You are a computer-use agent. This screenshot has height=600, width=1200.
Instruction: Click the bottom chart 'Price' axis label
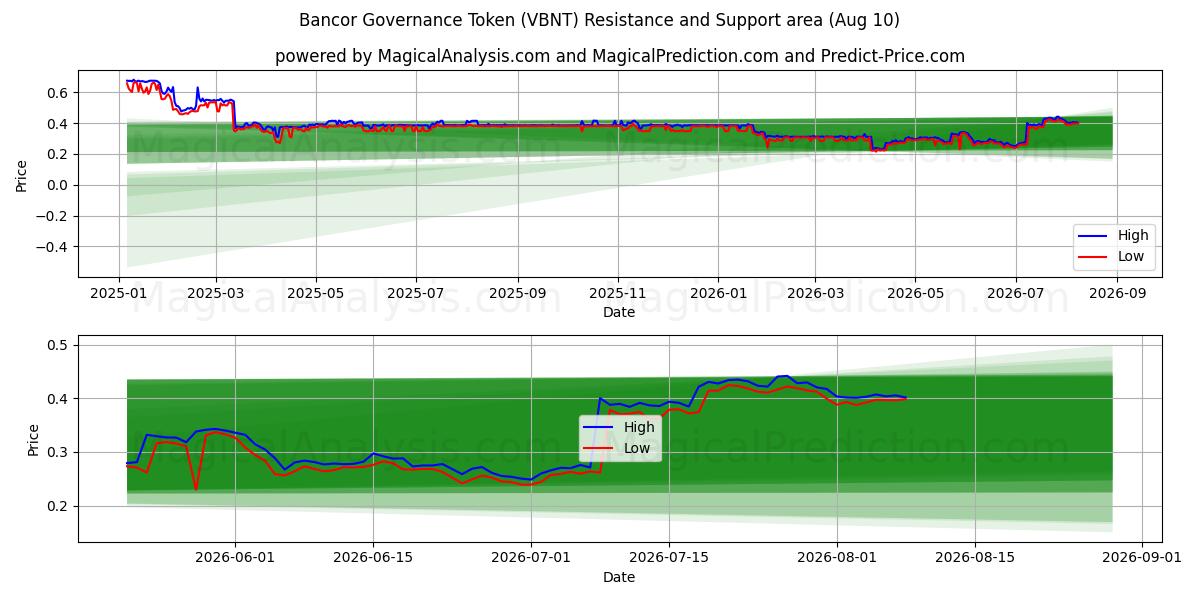pyautogui.click(x=34, y=439)
